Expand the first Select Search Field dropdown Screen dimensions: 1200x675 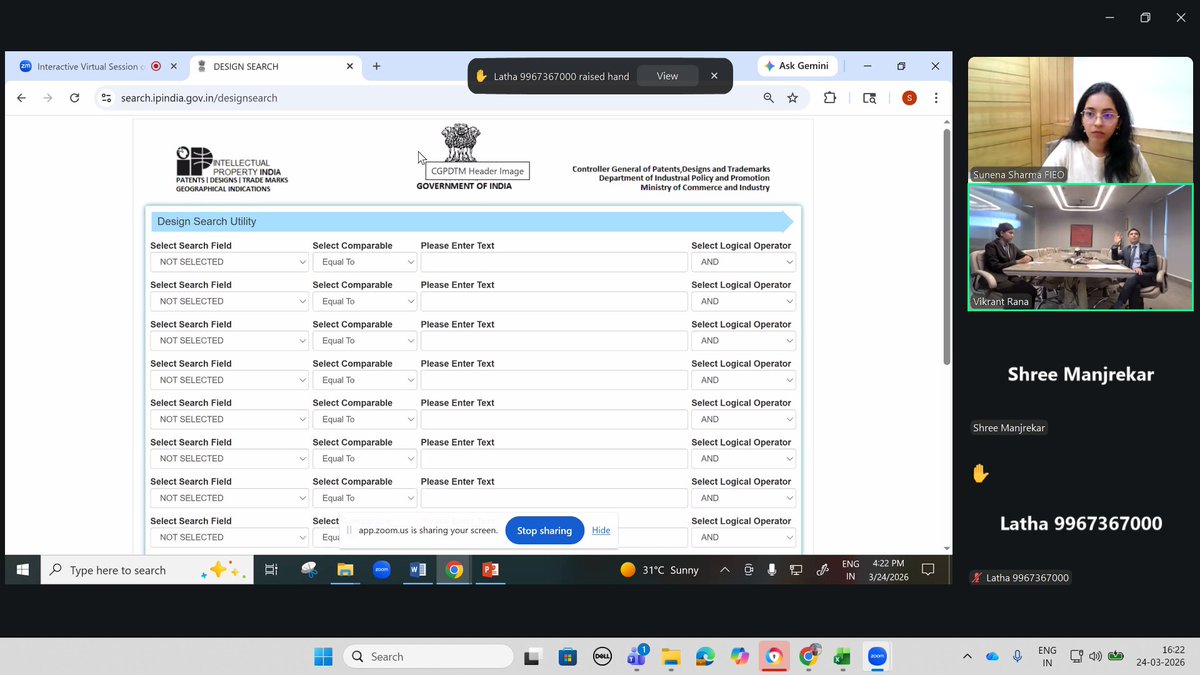coord(229,262)
